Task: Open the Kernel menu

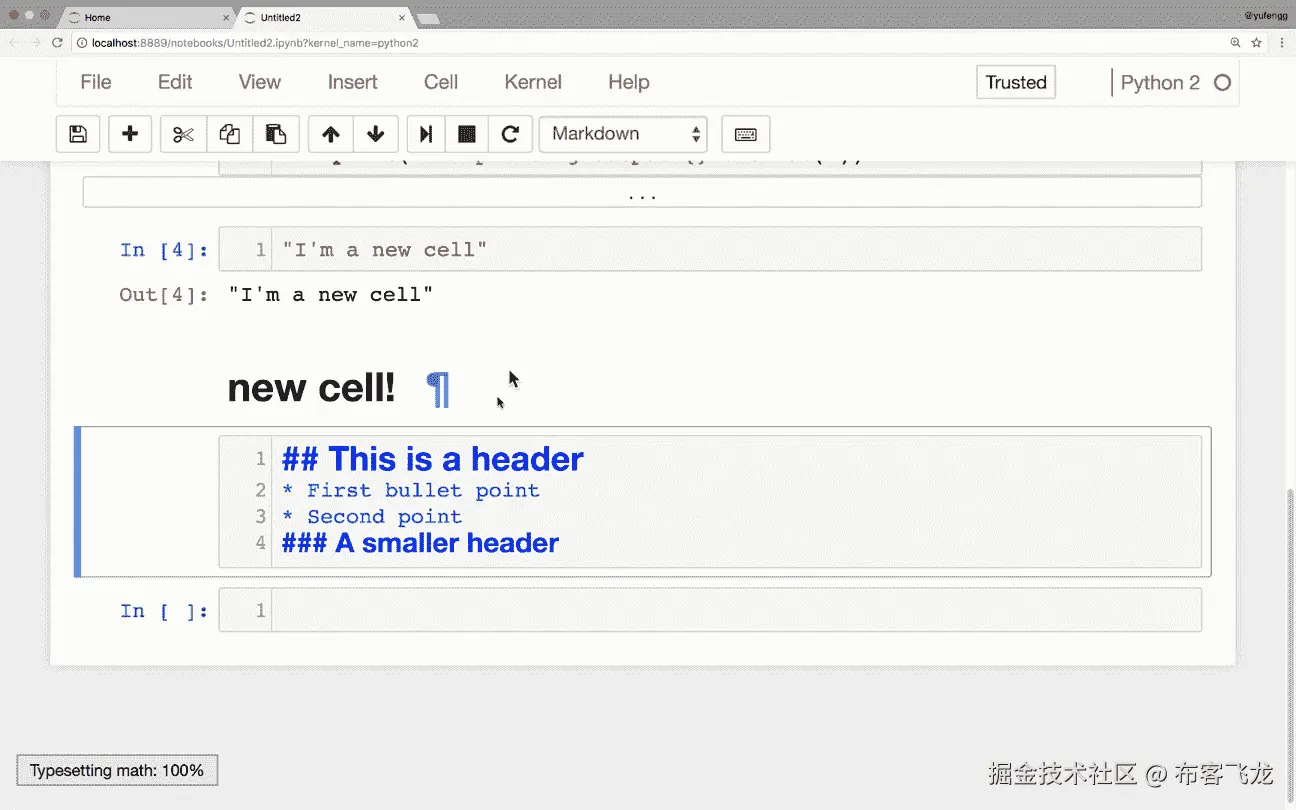Action: click(533, 82)
